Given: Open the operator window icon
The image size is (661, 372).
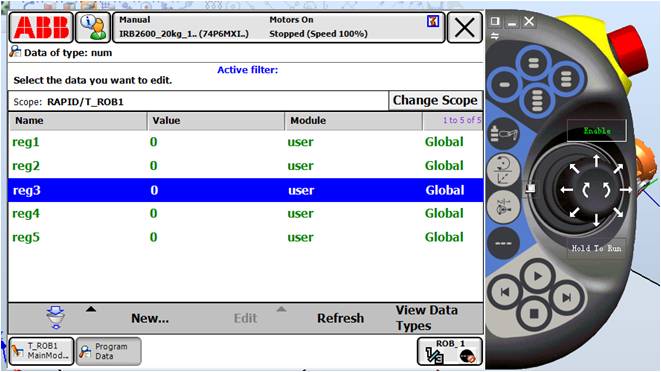Looking at the screenshot, I should pyautogui.click(x=93, y=27).
